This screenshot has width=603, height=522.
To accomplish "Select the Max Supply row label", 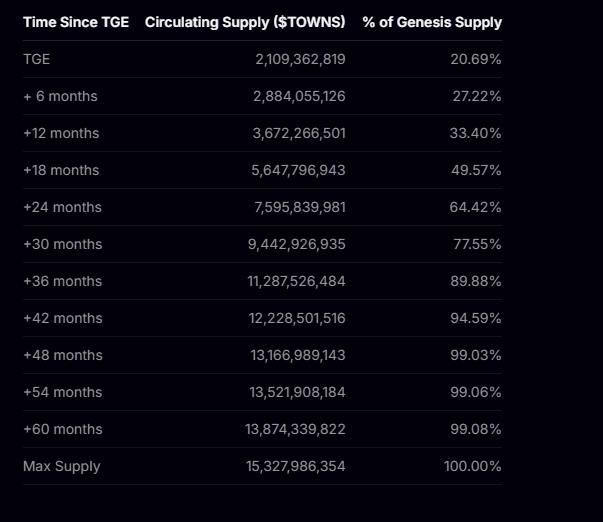I will [62, 466].
